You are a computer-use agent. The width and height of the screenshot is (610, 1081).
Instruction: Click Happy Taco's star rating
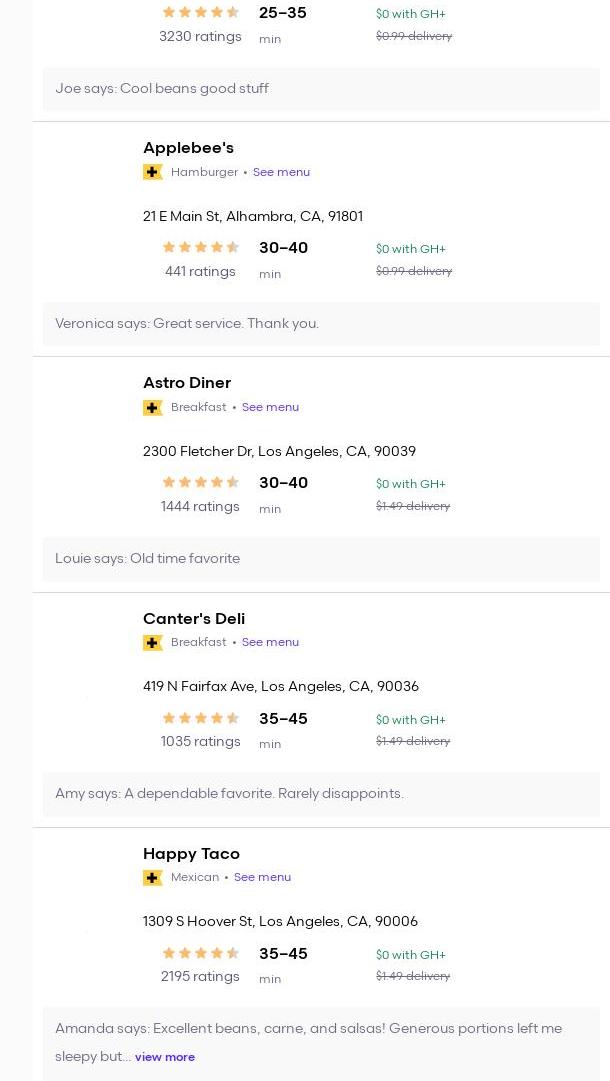coord(200,953)
